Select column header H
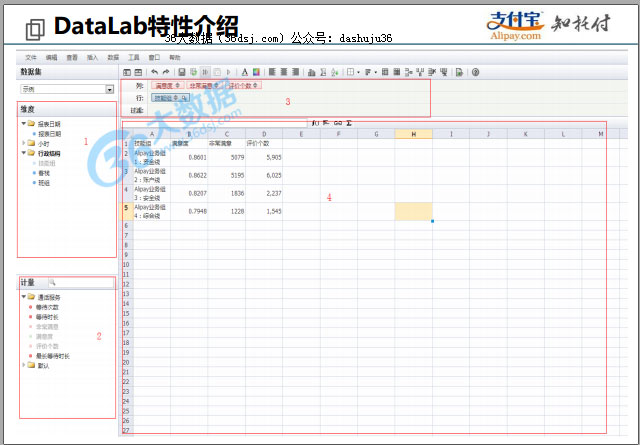This screenshot has width=640, height=445. (x=413, y=134)
